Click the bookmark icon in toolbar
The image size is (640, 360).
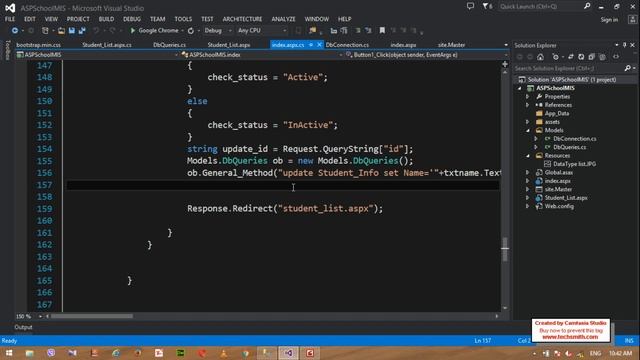point(382,31)
